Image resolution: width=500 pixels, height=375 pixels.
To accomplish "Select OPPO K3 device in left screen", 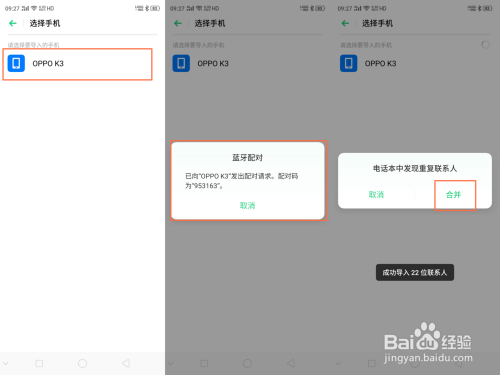I will tap(77, 64).
